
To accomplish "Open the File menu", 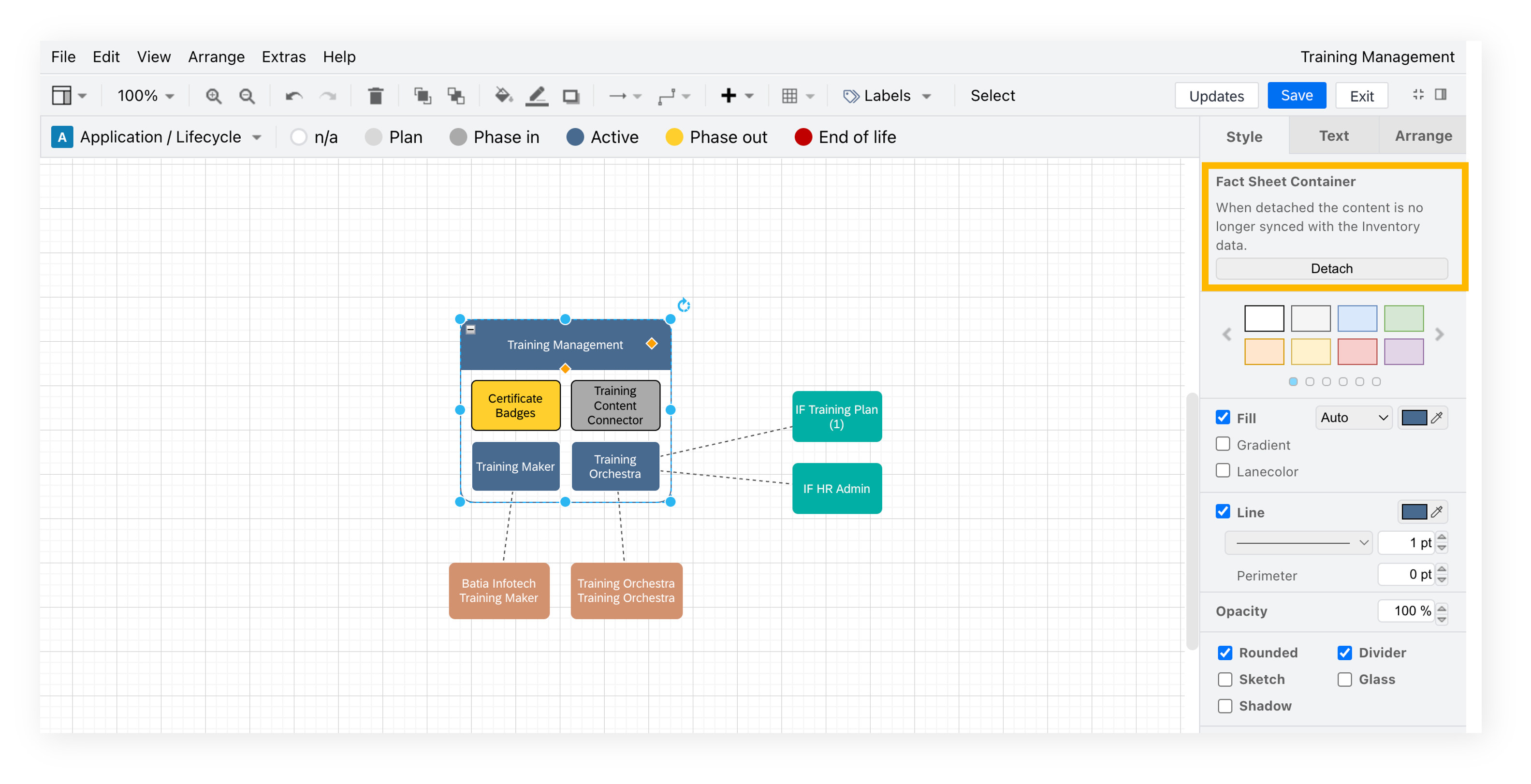I will [x=63, y=57].
